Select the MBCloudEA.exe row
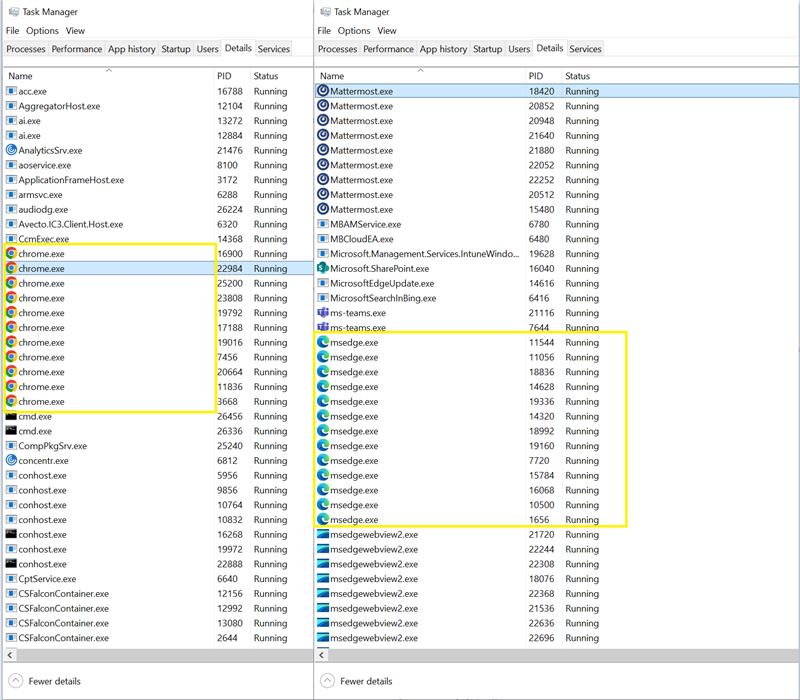This screenshot has width=800, height=700. 557,239
